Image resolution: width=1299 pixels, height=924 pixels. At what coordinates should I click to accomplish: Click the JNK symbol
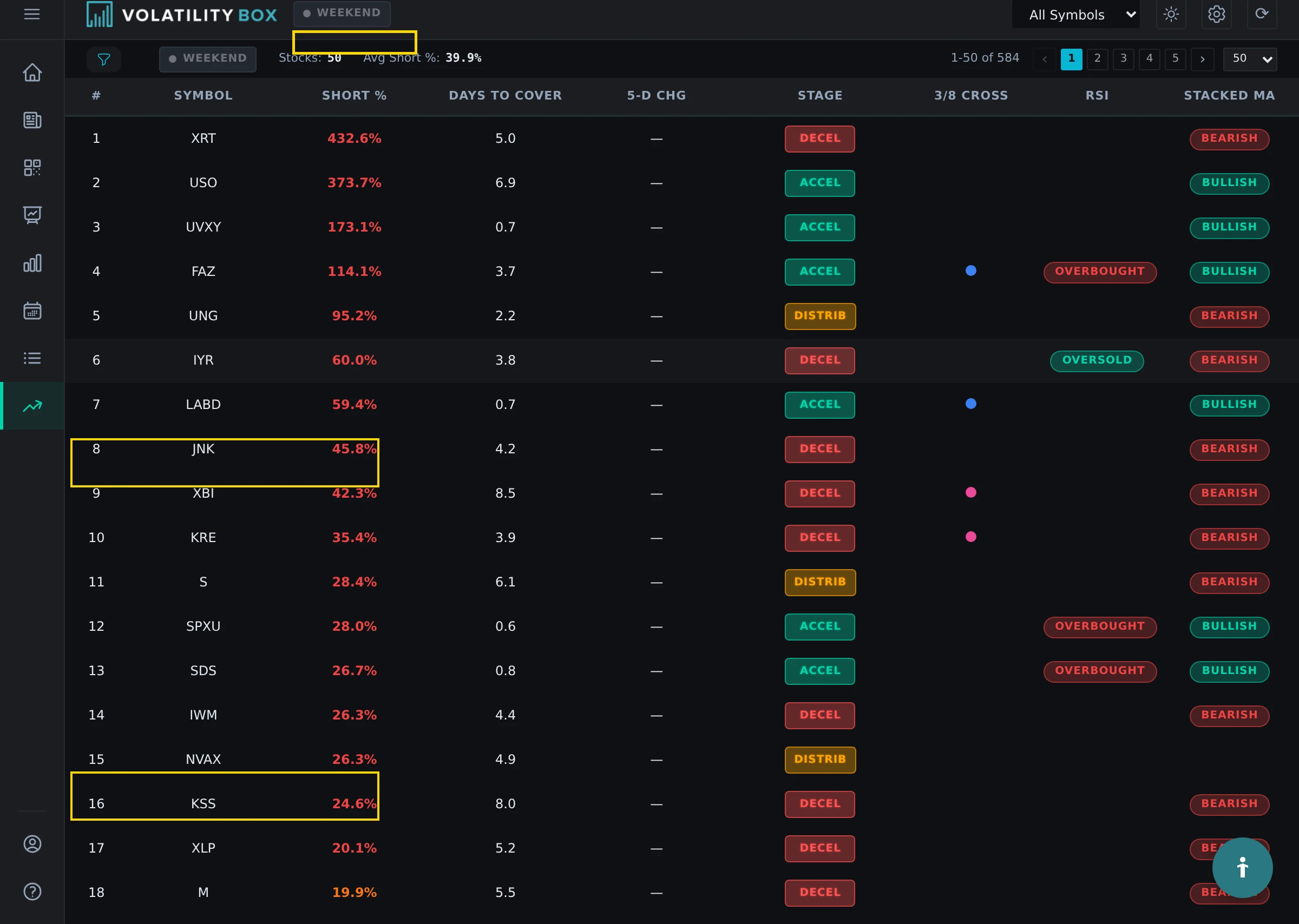[x=203, y=449]
